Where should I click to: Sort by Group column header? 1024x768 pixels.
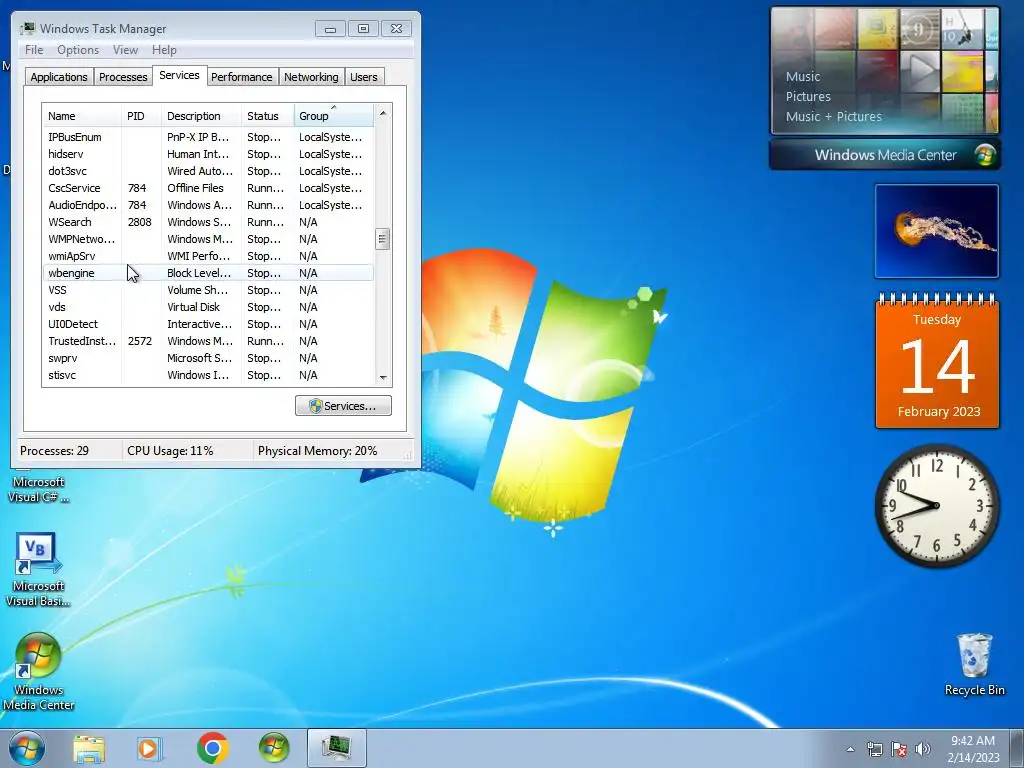pos(334,116)
